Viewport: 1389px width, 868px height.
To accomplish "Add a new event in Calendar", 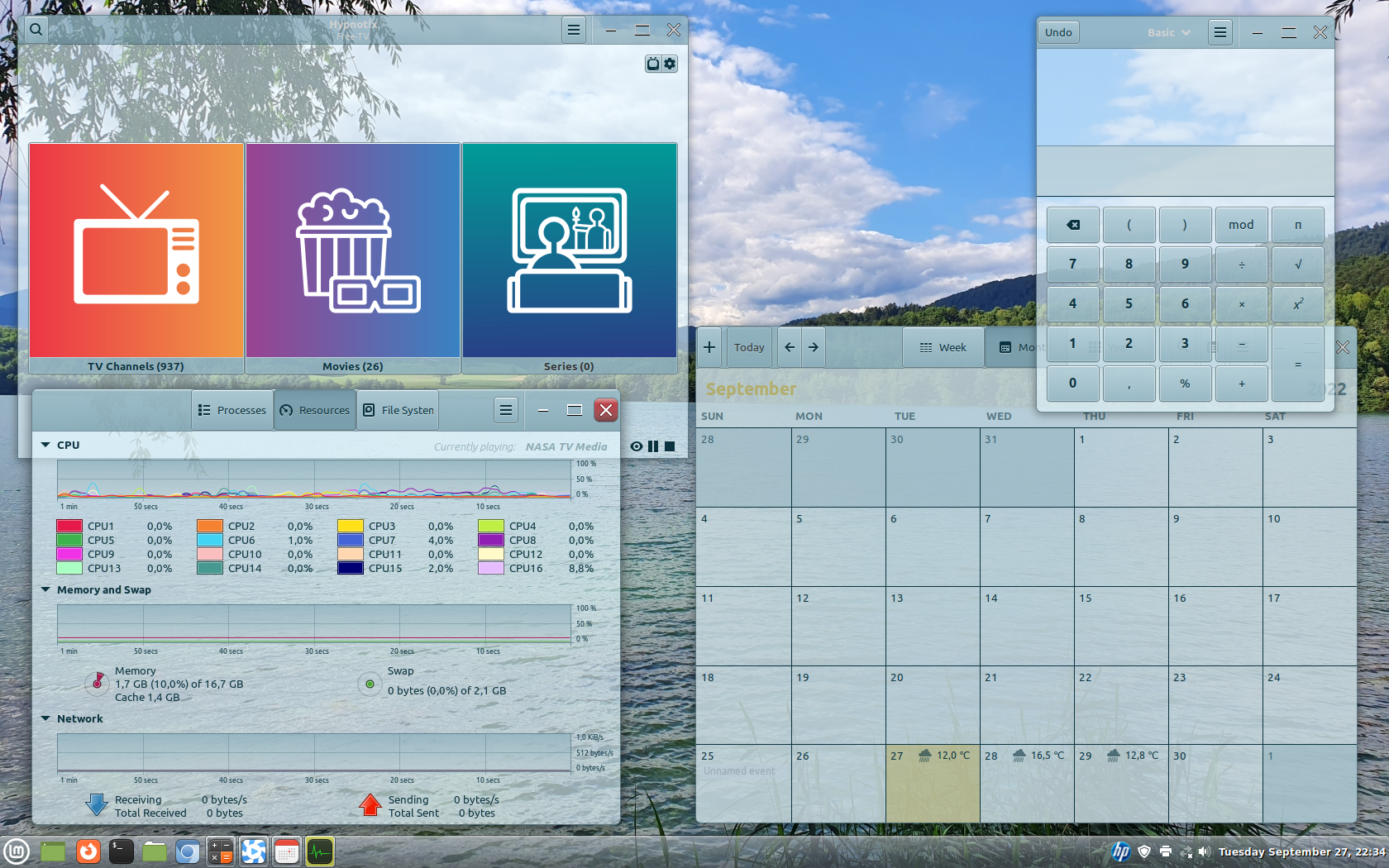I will tap(709, 347).
